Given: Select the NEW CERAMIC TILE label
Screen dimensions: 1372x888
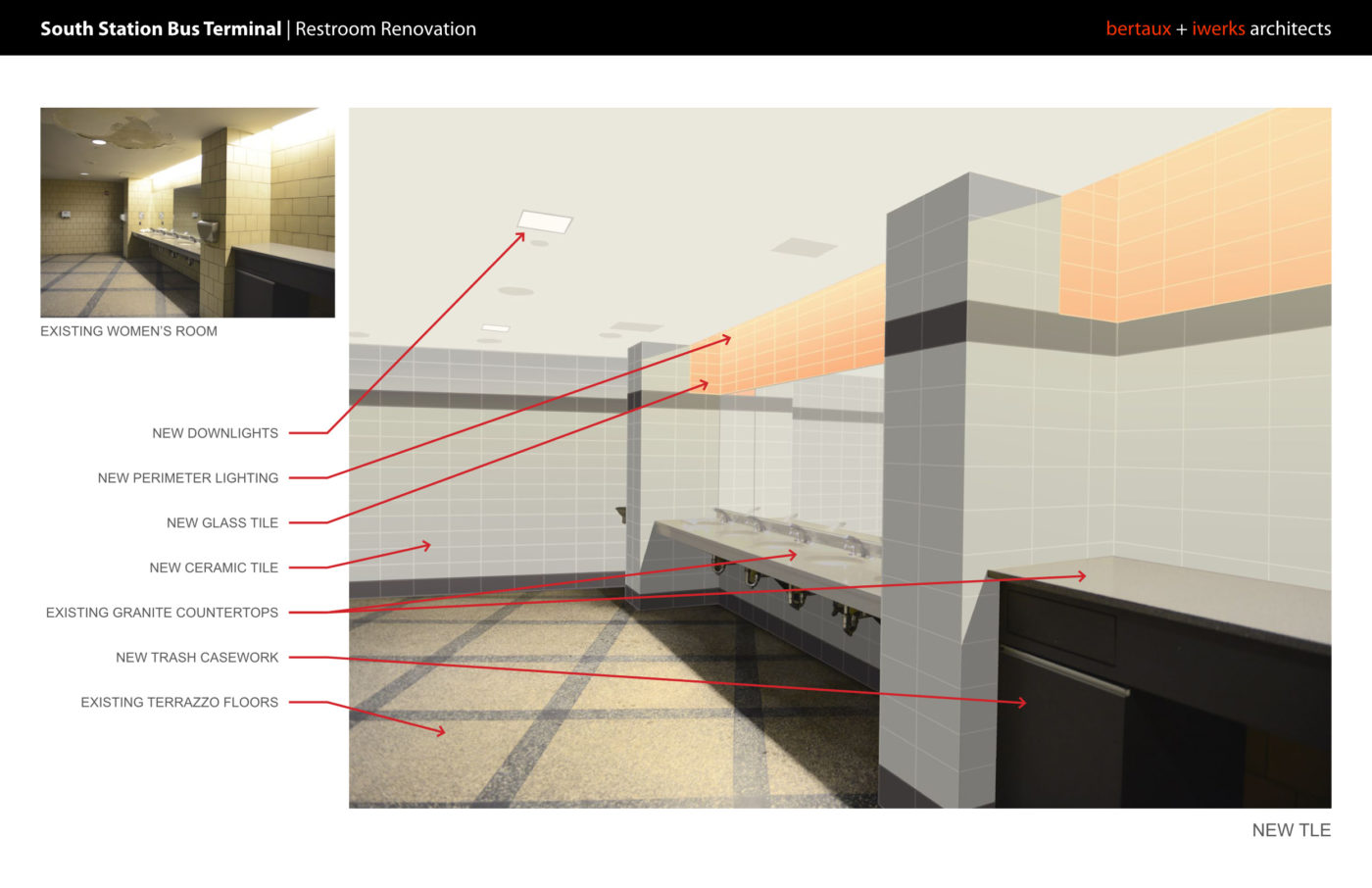Looking at the screenshot, I should (213, 567).
